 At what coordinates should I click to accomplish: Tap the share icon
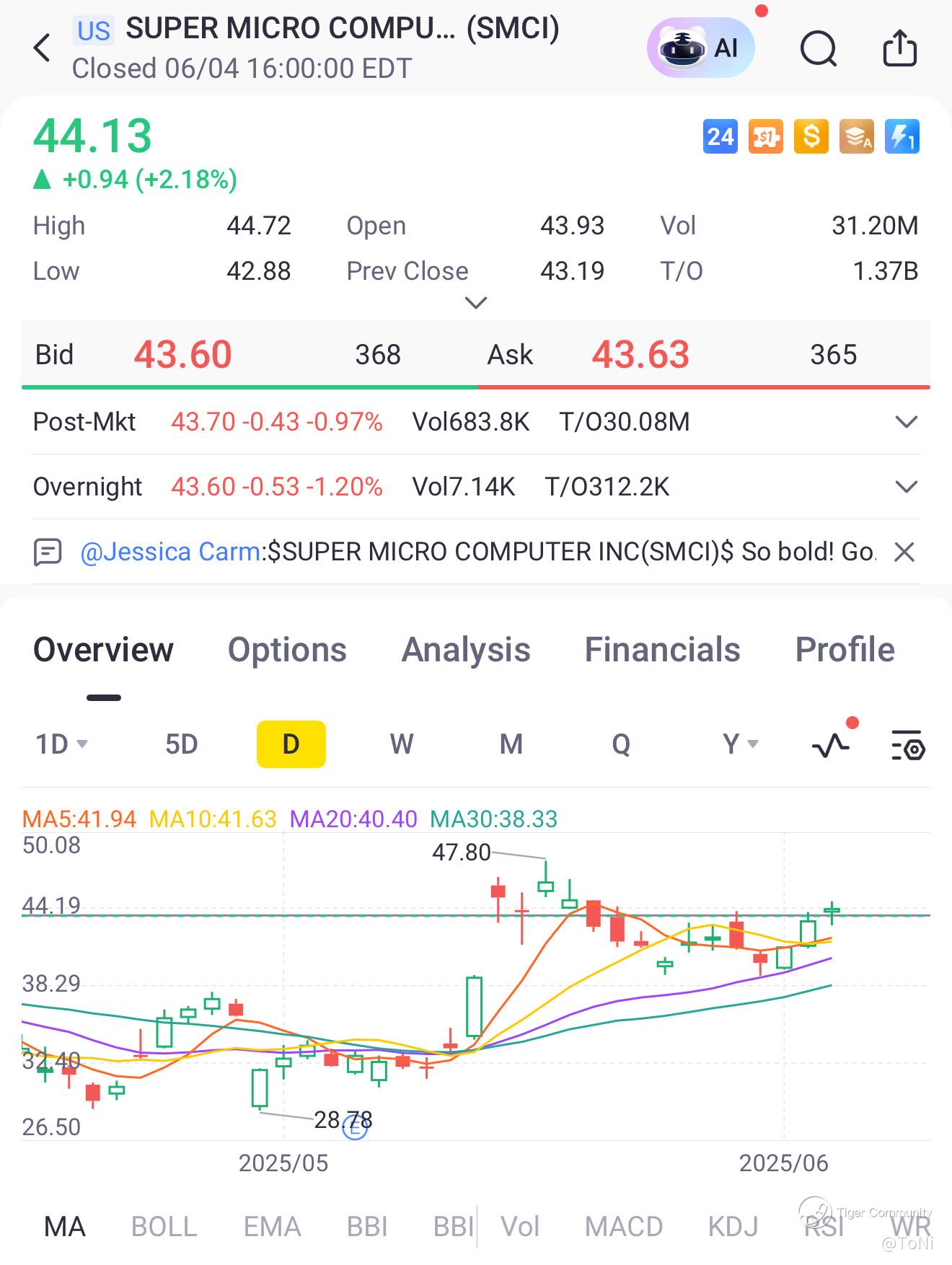point(899,48)
